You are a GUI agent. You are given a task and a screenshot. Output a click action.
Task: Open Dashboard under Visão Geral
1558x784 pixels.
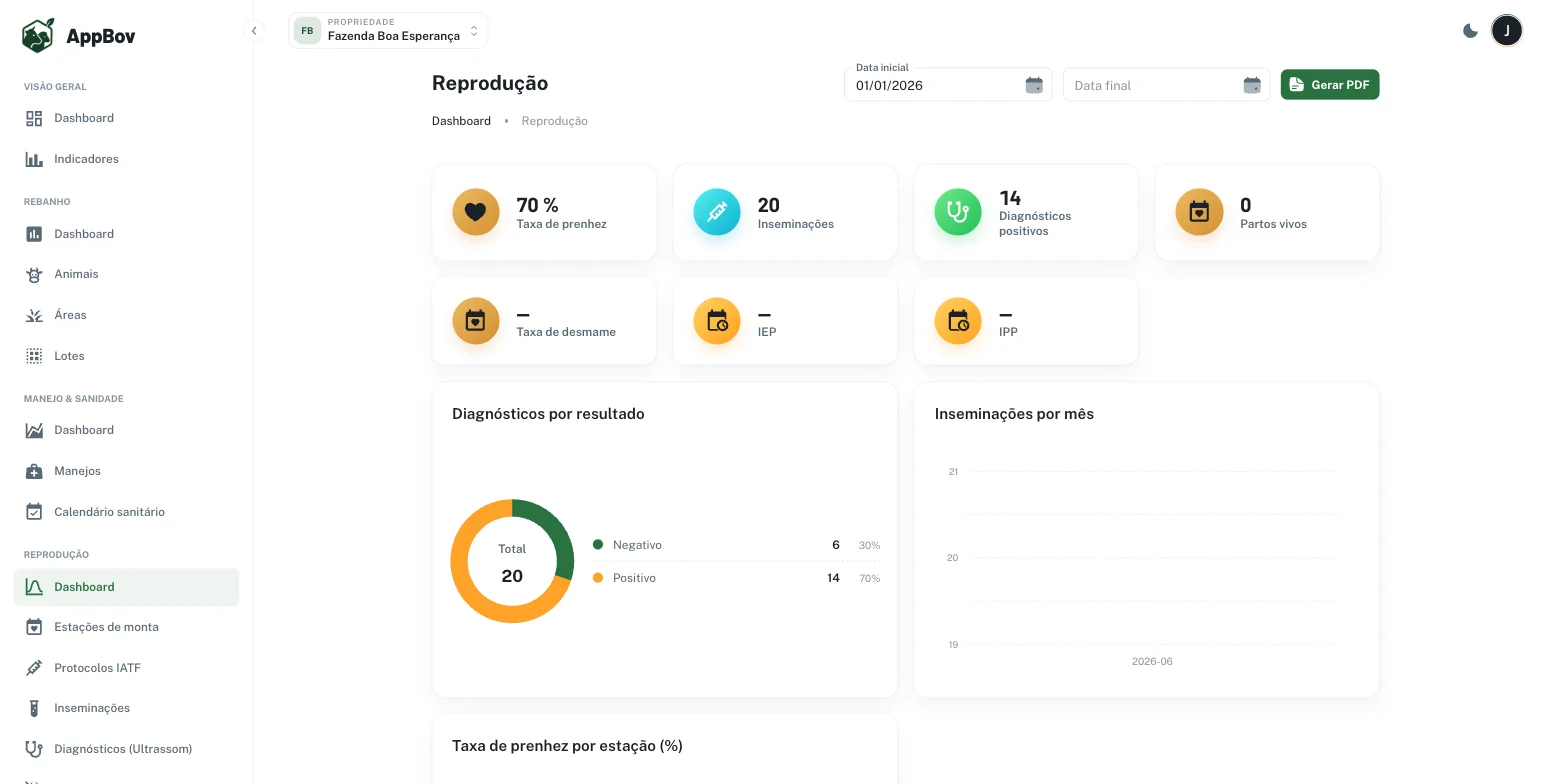pos(126,118)
